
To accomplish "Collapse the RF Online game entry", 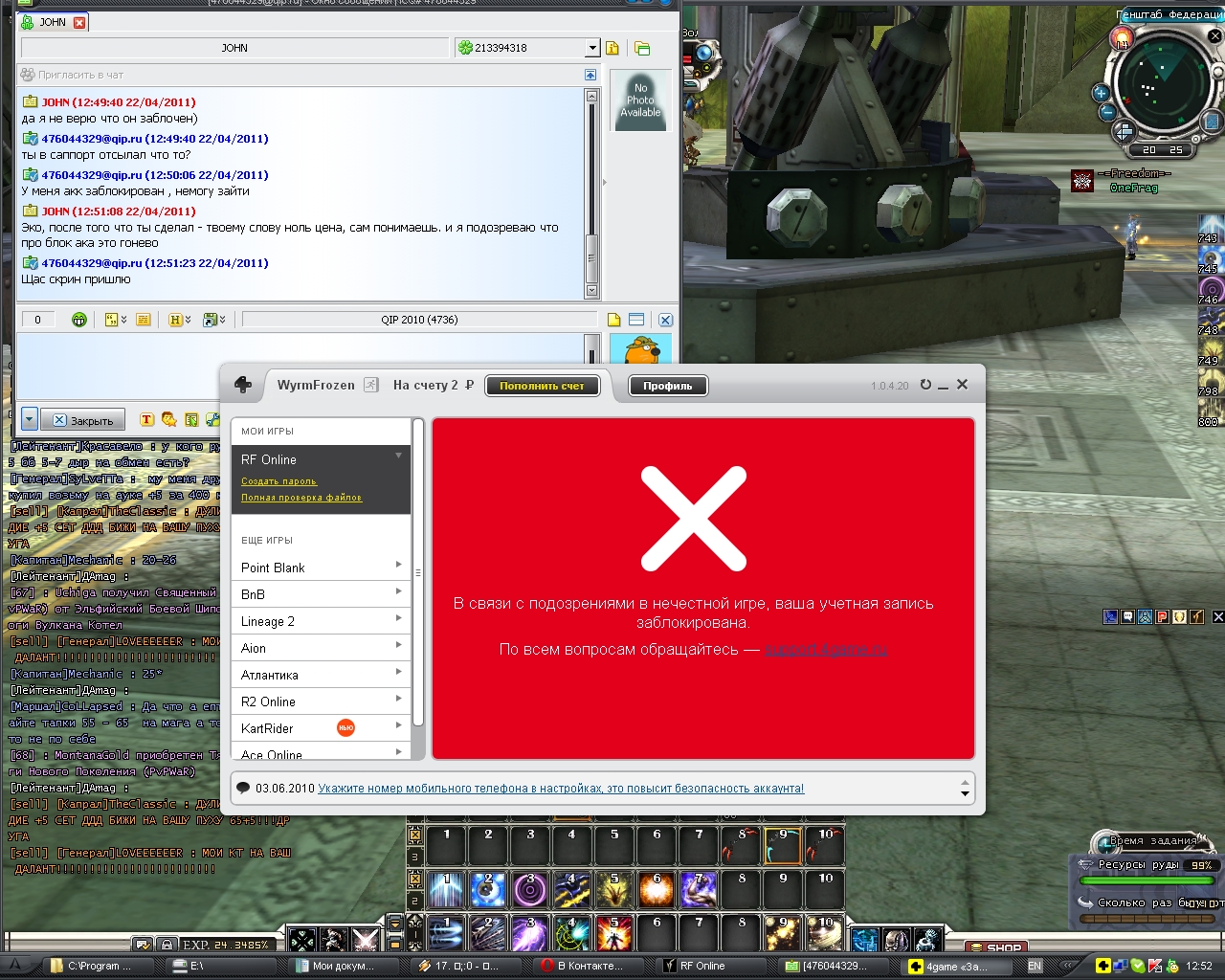I will (x=399, y=456).
